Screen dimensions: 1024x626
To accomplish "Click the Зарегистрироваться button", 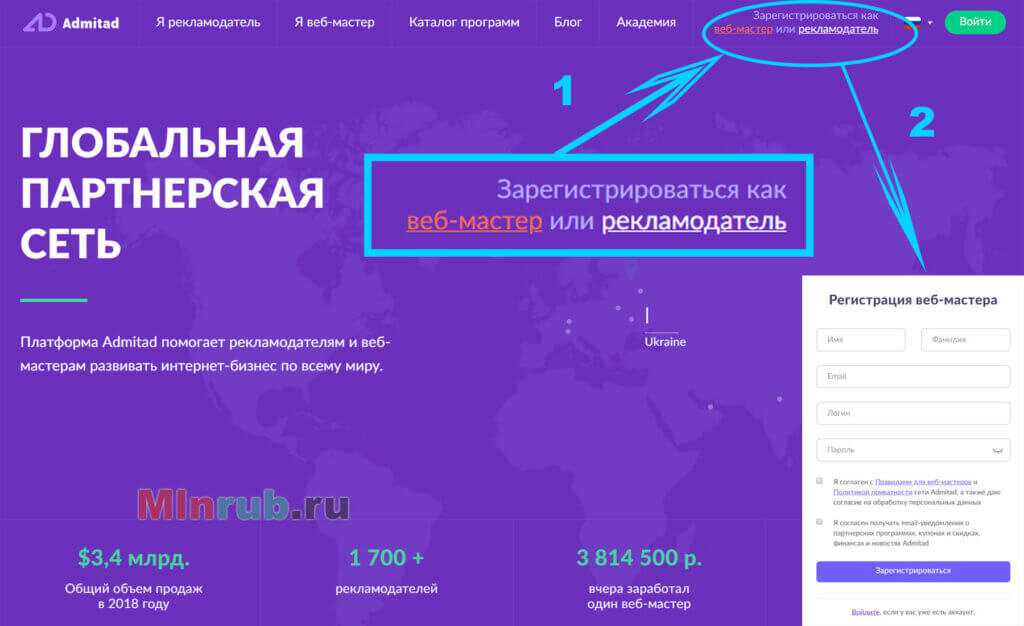I will [x=913, y=571].
